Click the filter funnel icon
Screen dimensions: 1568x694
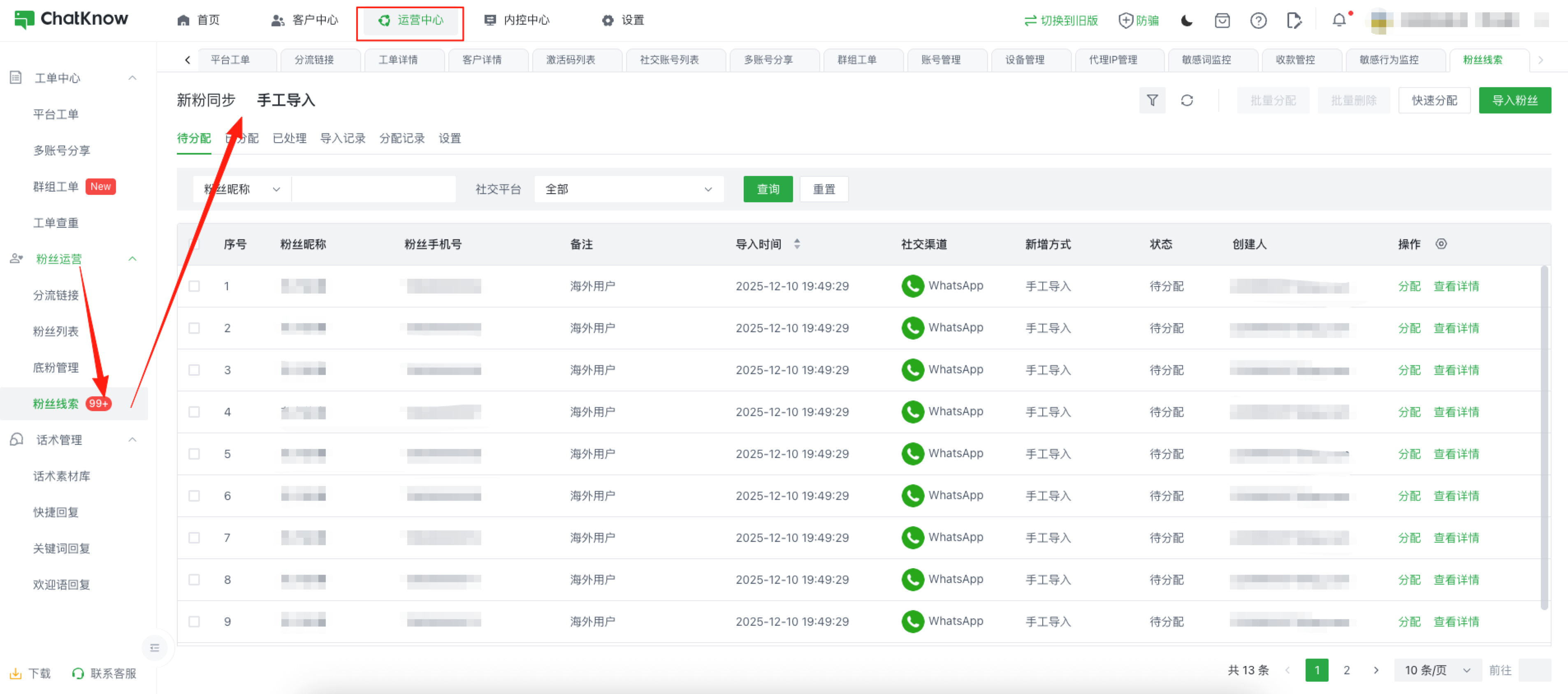click(x=1152, y=100)
